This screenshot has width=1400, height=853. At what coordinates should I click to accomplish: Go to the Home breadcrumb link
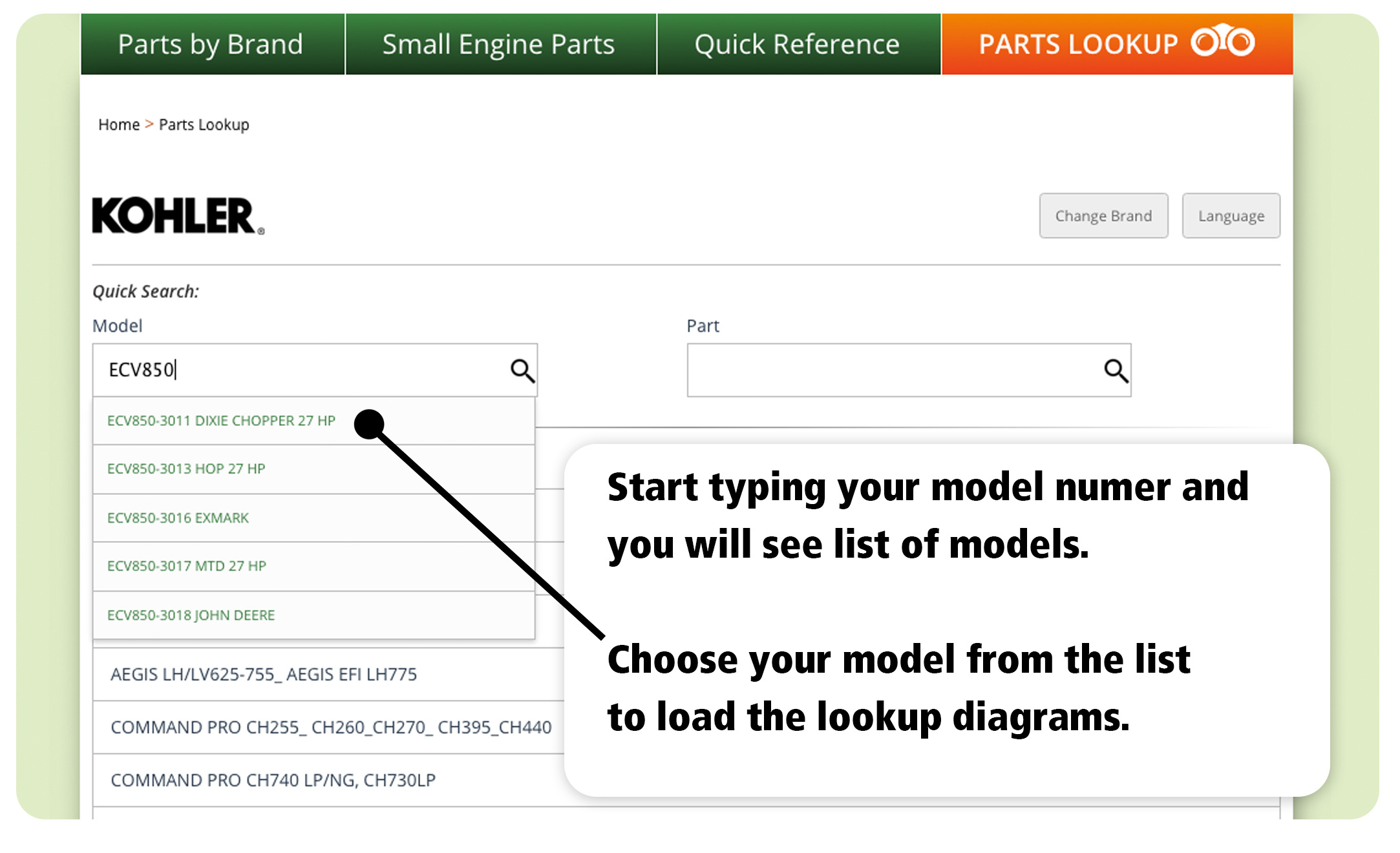click(x=119, y=124)
